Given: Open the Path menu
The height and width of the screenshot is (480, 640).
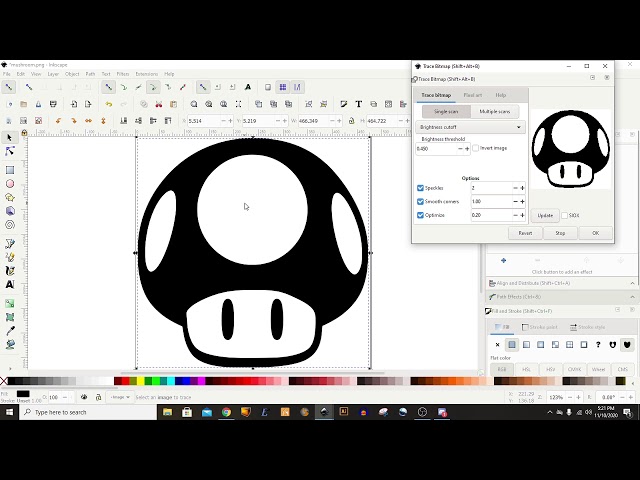Looking at the screenshot, I should (90, 74).
